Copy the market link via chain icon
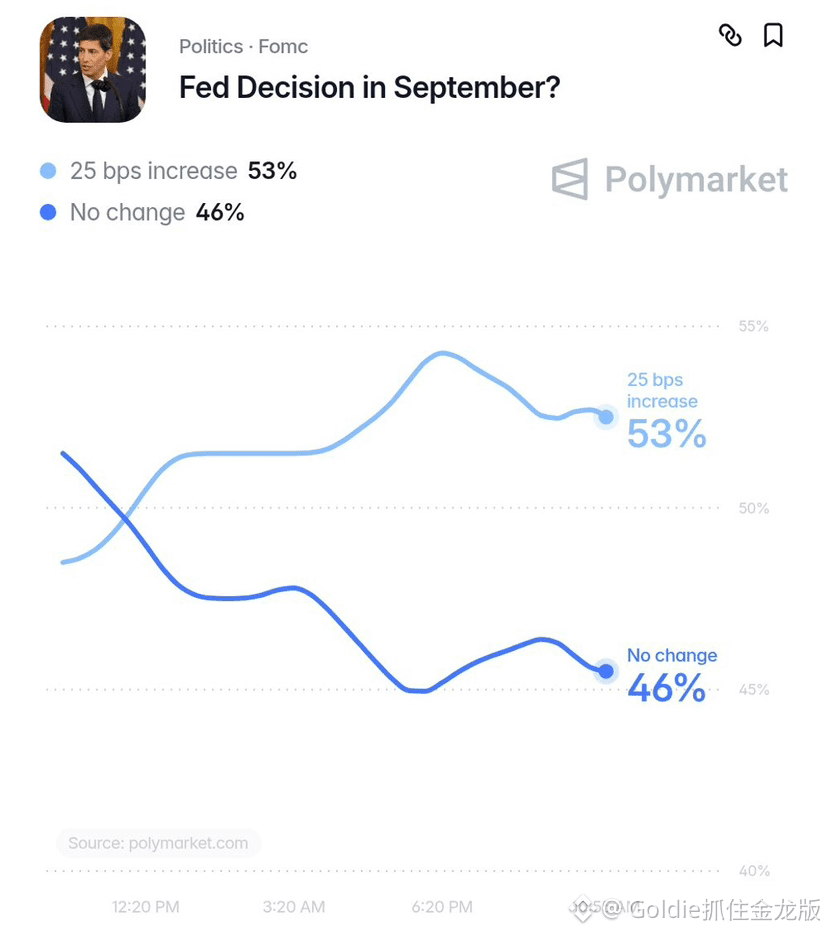The image size is (828, 935). (730, 35)
